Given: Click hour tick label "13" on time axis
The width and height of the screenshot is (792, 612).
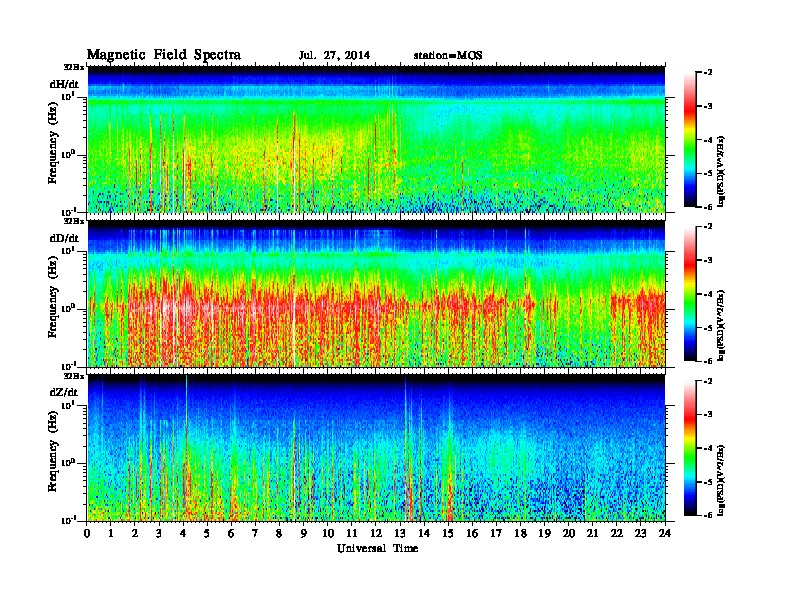Looking at the screenshot, I should point(400,533).
